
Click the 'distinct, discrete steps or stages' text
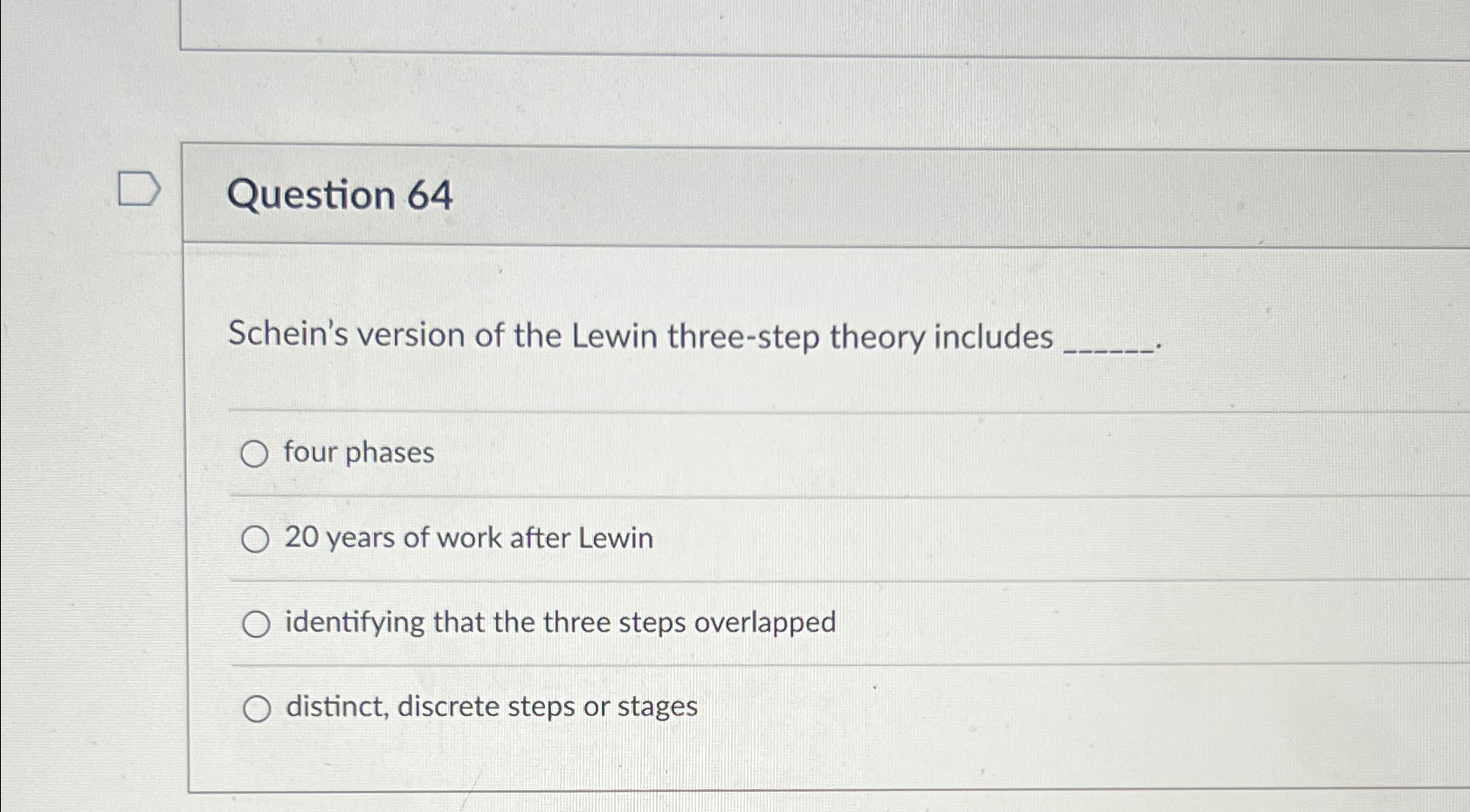click(491, 706)
